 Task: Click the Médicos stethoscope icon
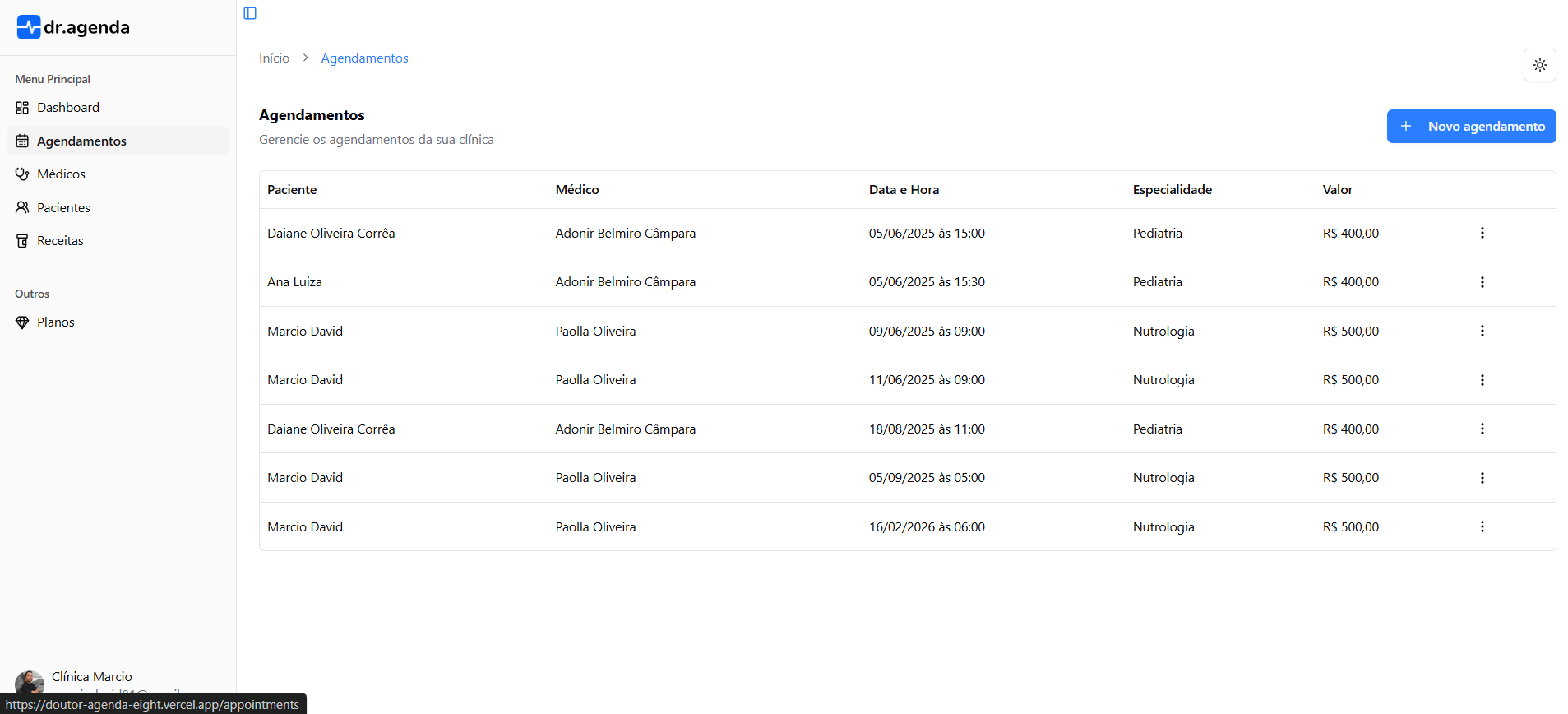point(22,174)
